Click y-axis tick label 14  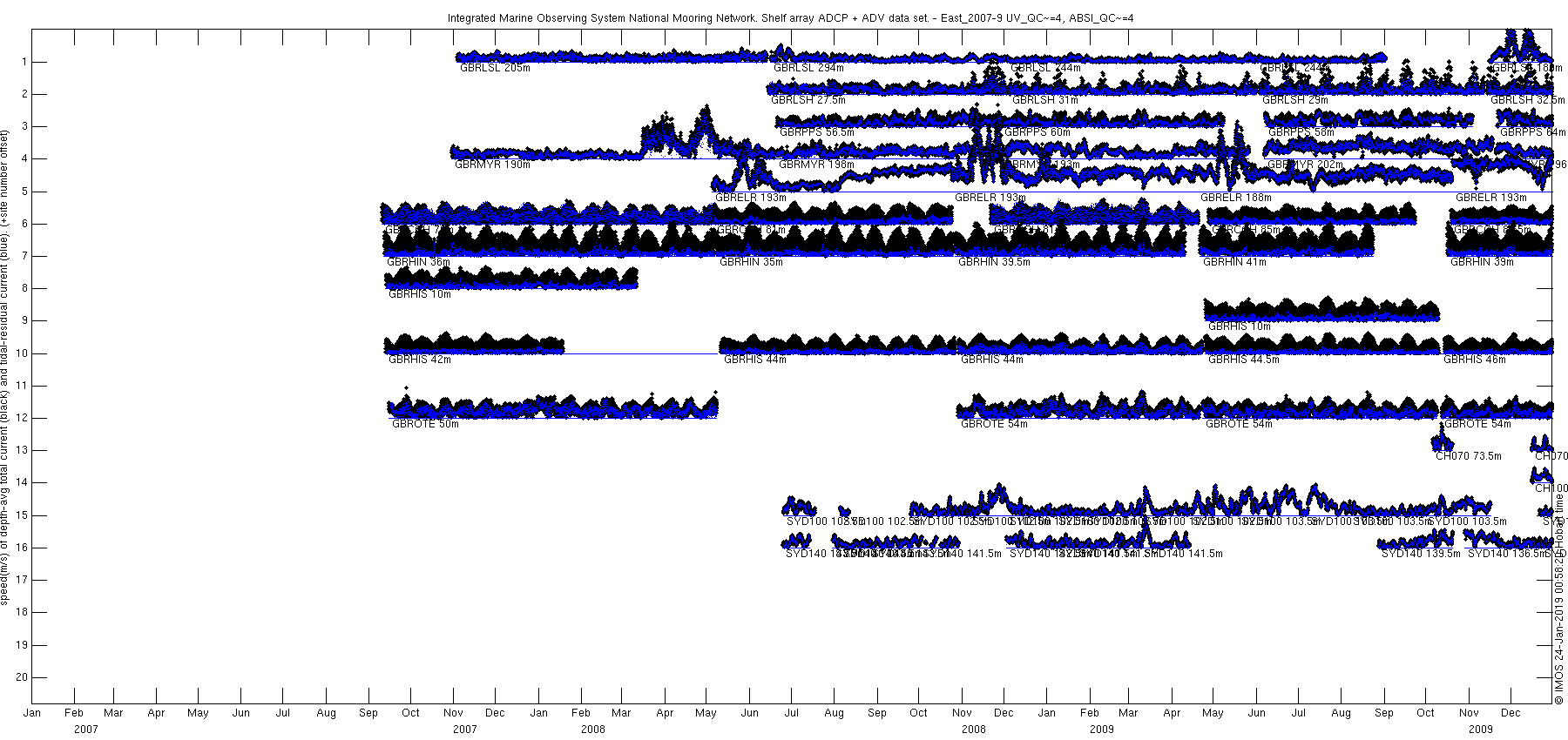pyautogui.click(x=20, y=482)
